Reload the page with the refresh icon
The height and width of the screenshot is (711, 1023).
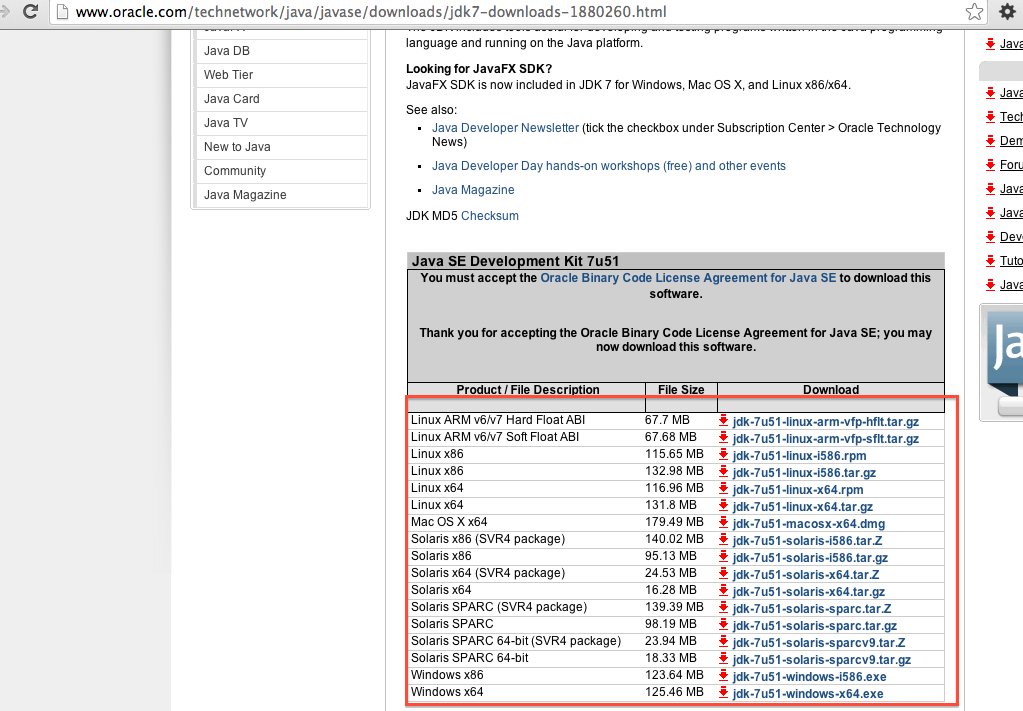tap(30, 11)
